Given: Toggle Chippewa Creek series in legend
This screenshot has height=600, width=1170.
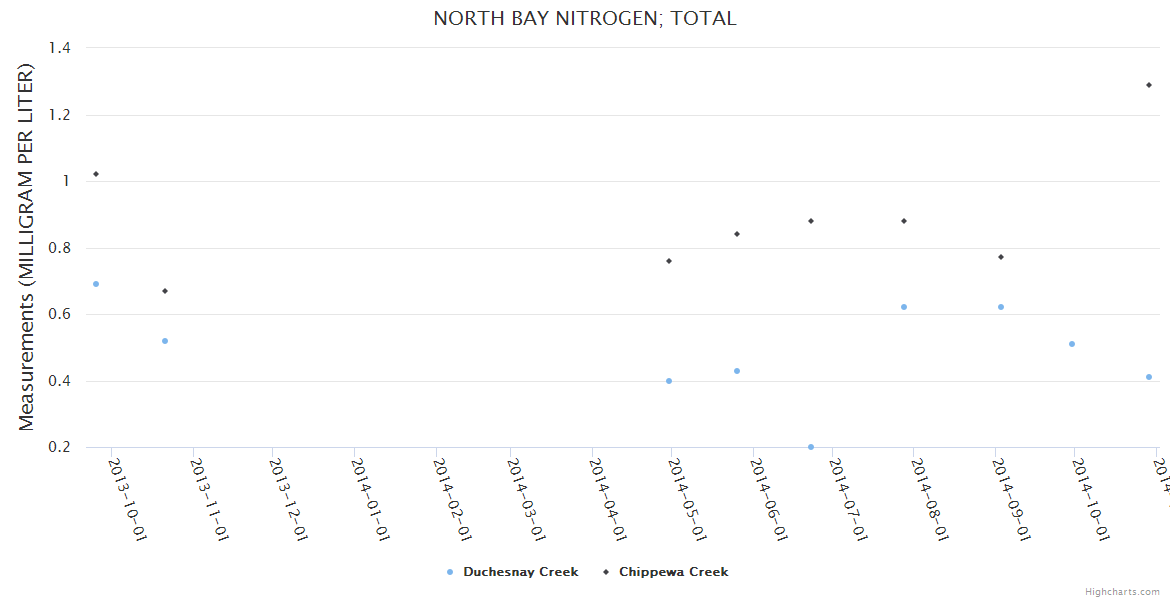Looking at the screenshot, I should pos(673,572).
